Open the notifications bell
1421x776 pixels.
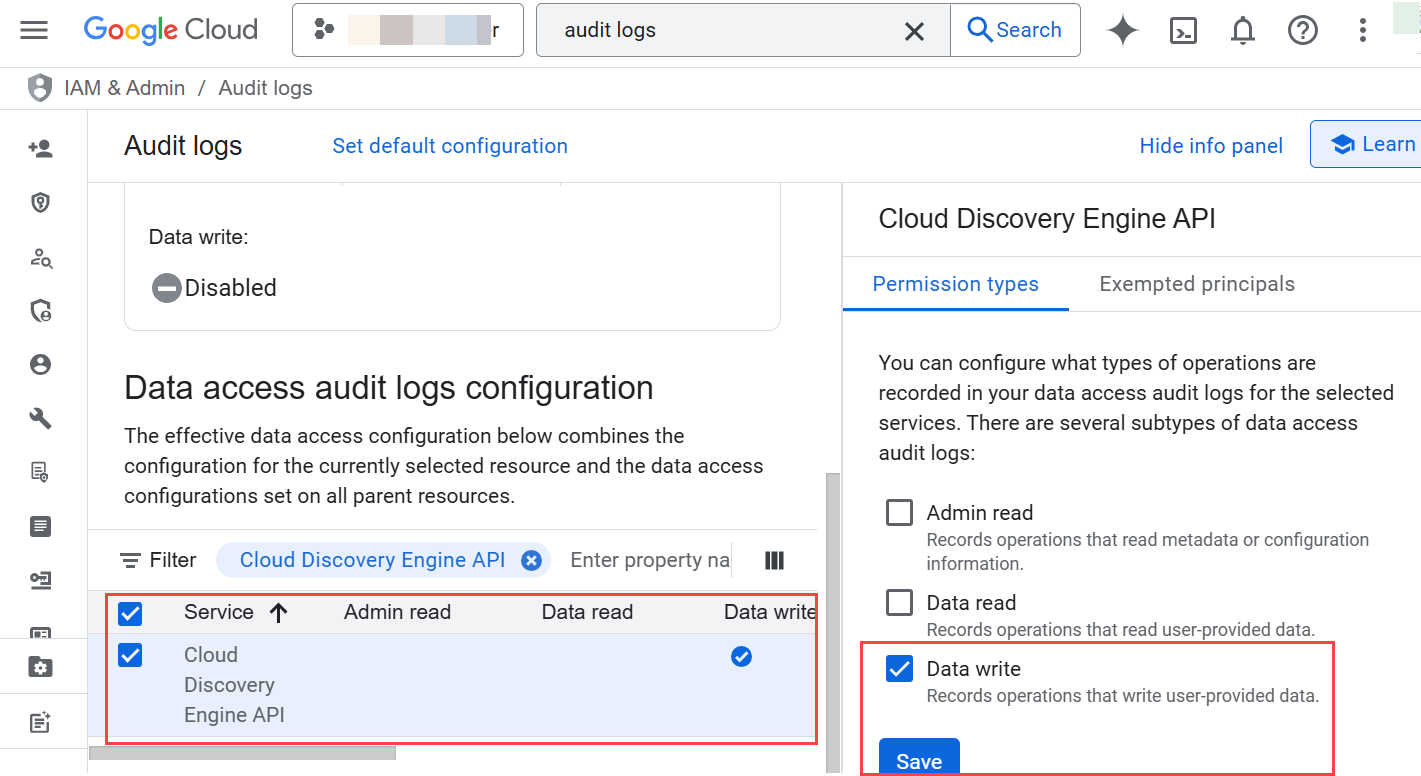[1242, 31]
